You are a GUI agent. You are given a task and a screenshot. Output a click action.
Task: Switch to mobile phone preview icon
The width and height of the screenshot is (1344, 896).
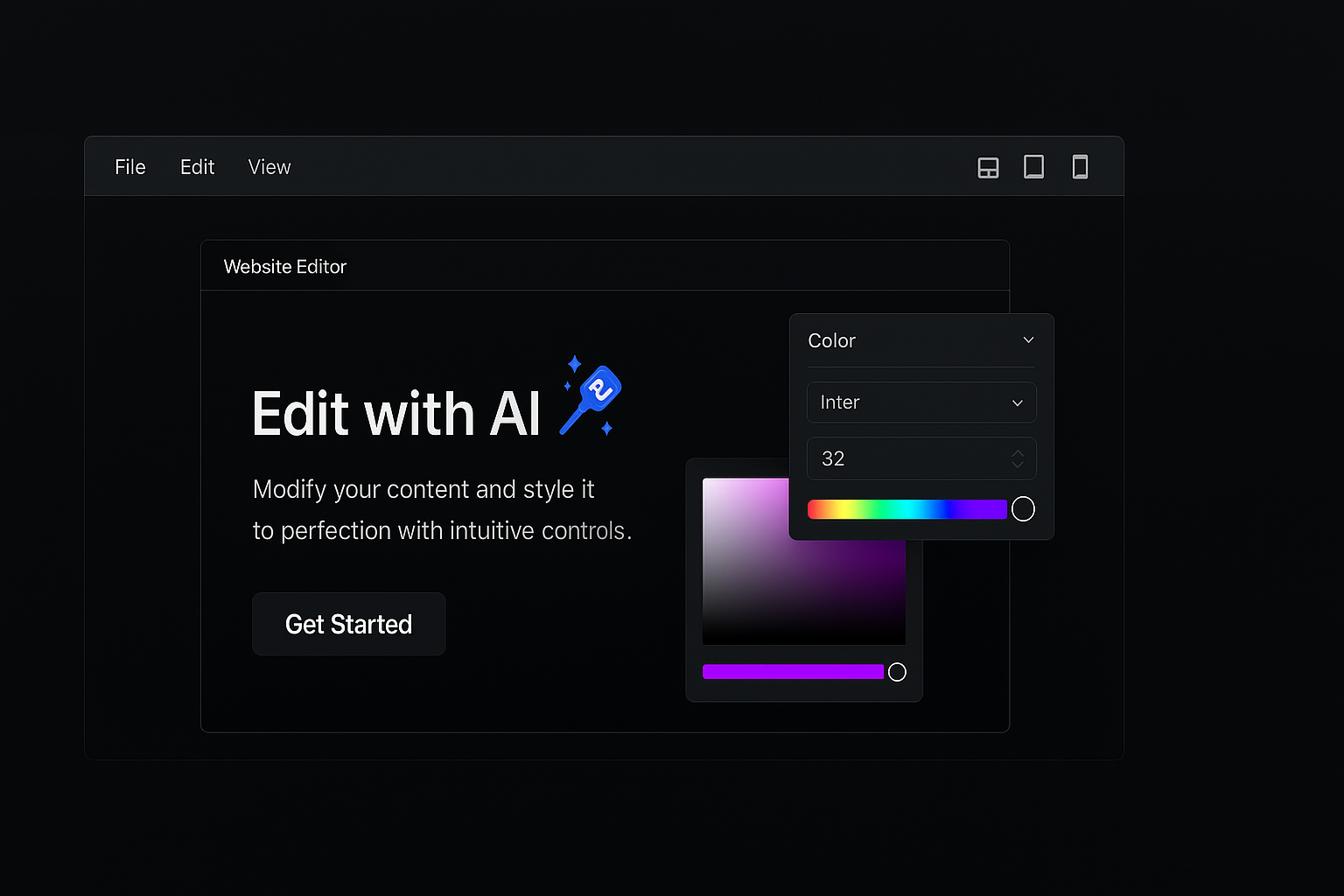pyautogui.click(x=1080, y=166)
